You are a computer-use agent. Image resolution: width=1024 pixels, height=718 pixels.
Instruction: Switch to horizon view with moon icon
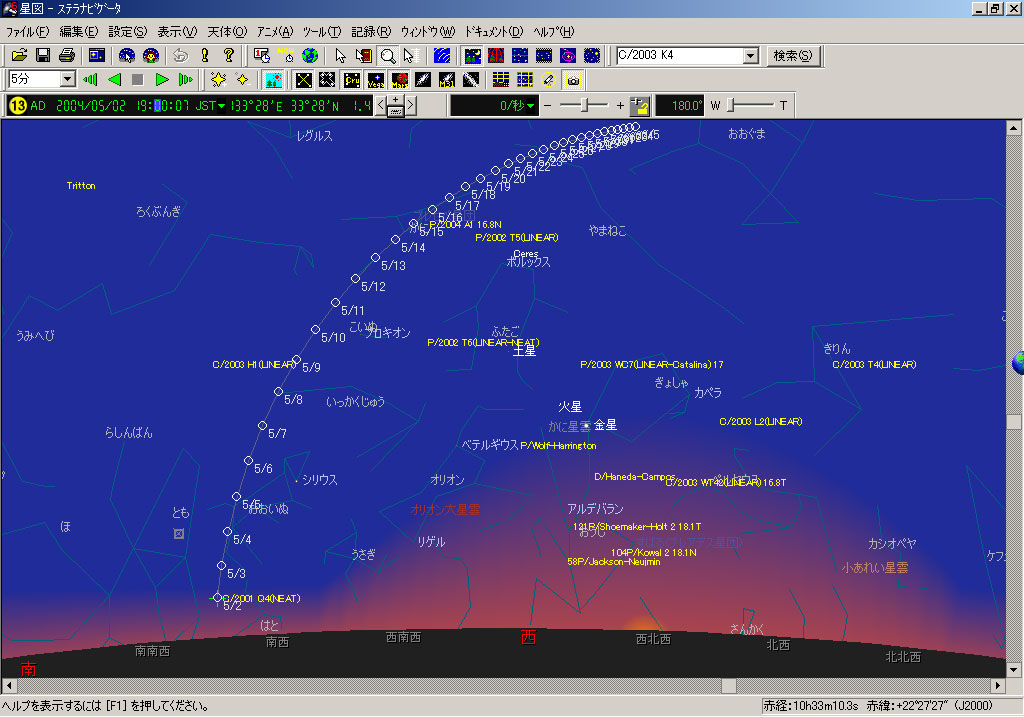pos(472,56)
